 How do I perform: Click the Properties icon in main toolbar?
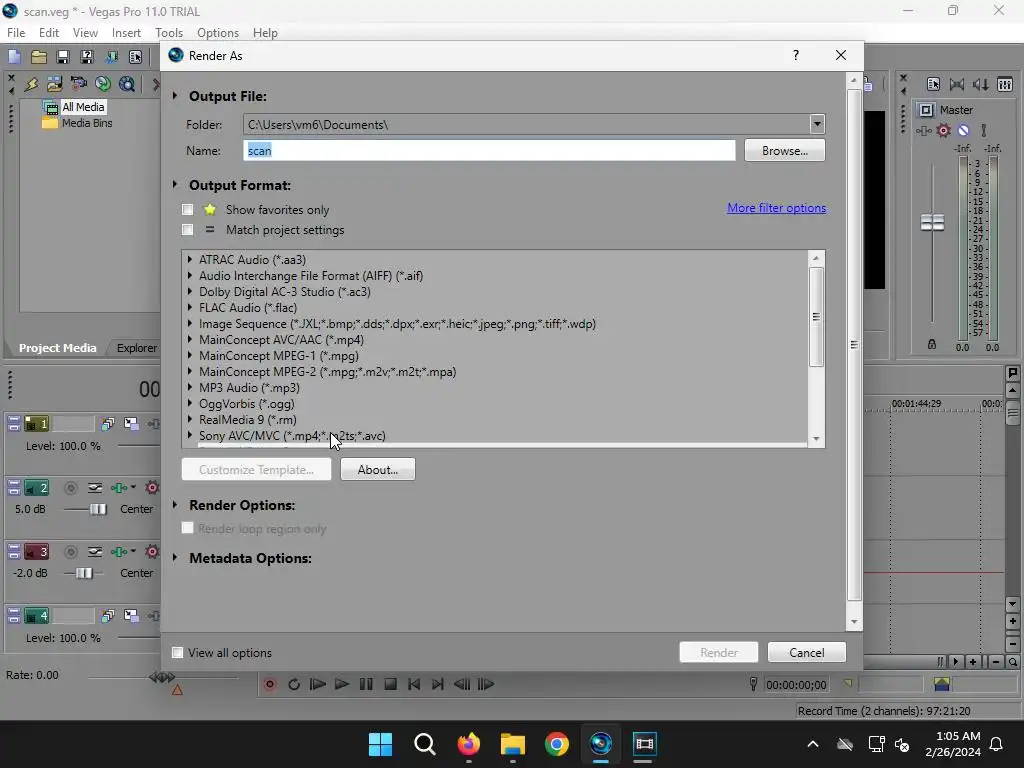tap(135, 57)
